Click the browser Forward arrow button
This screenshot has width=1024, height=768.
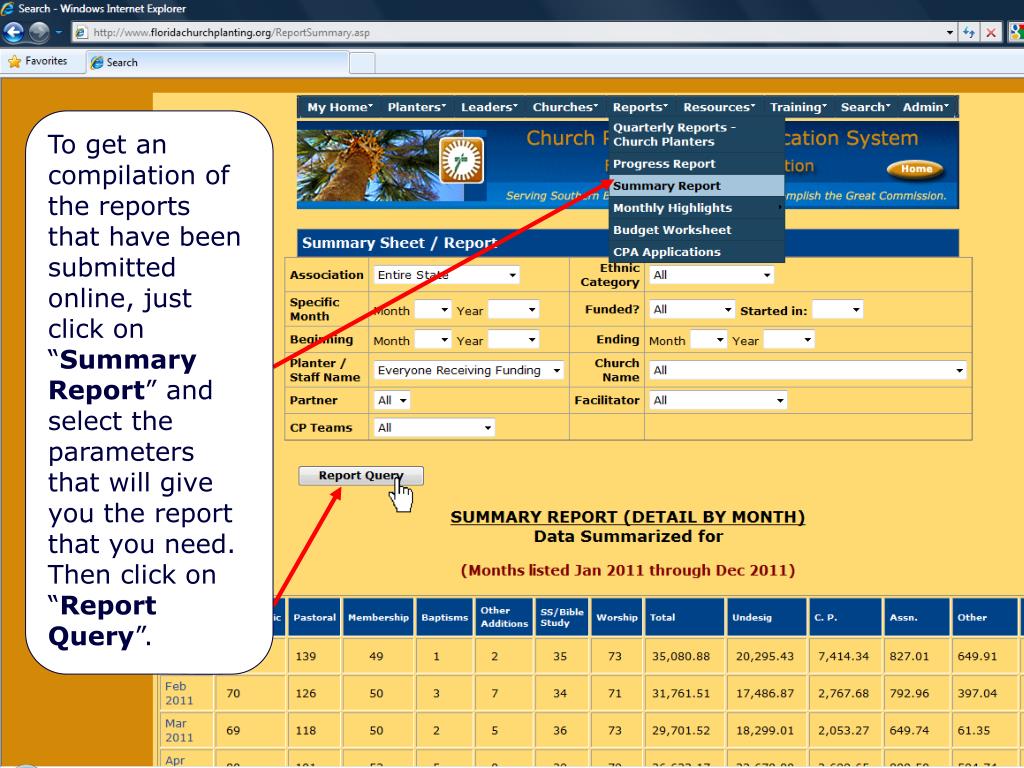39,32
